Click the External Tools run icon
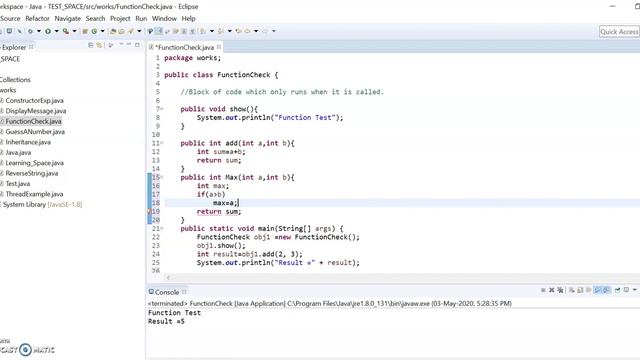 click(66, 31)
